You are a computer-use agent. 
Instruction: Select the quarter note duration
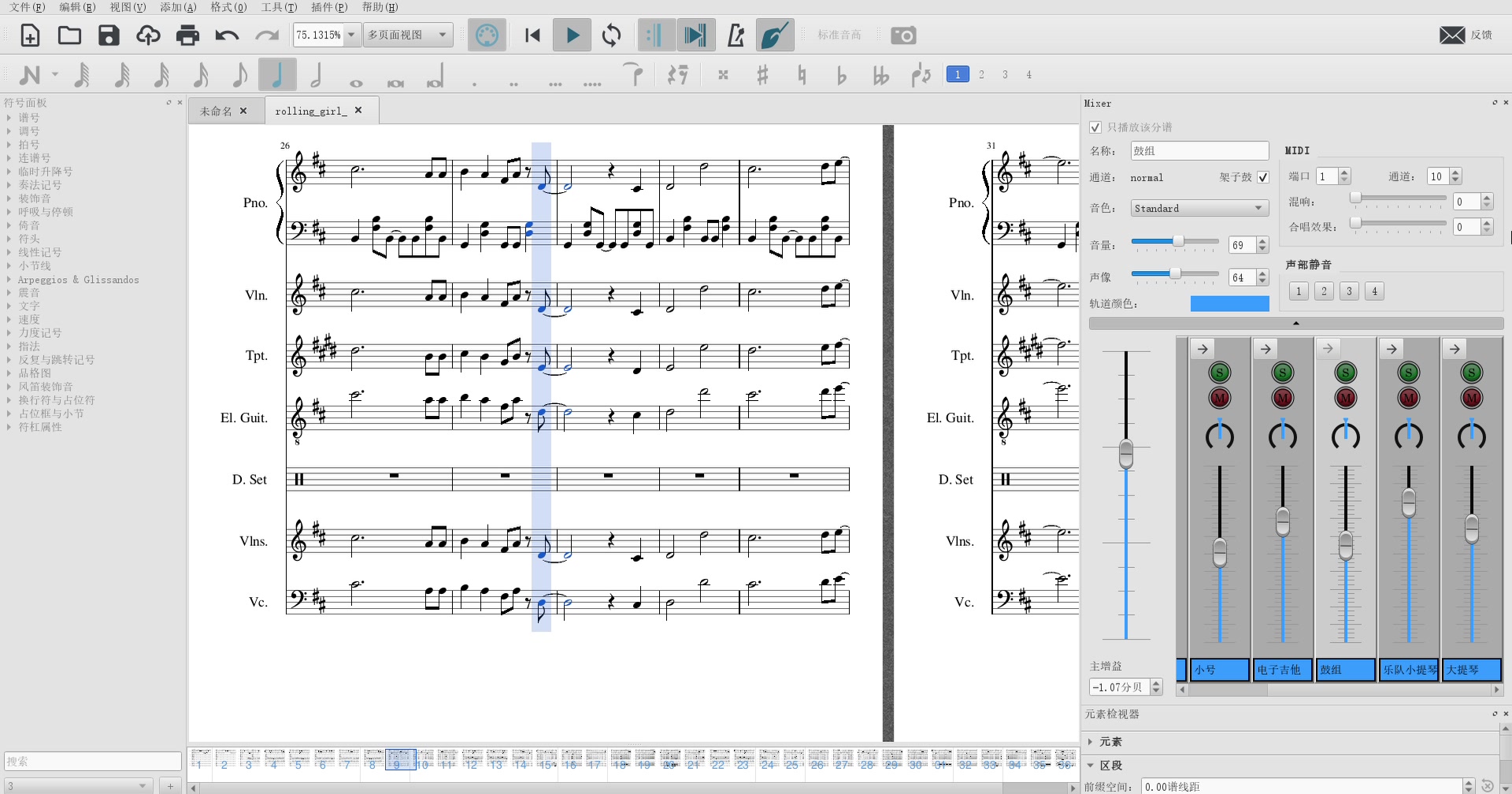click(x=278, y=74)
